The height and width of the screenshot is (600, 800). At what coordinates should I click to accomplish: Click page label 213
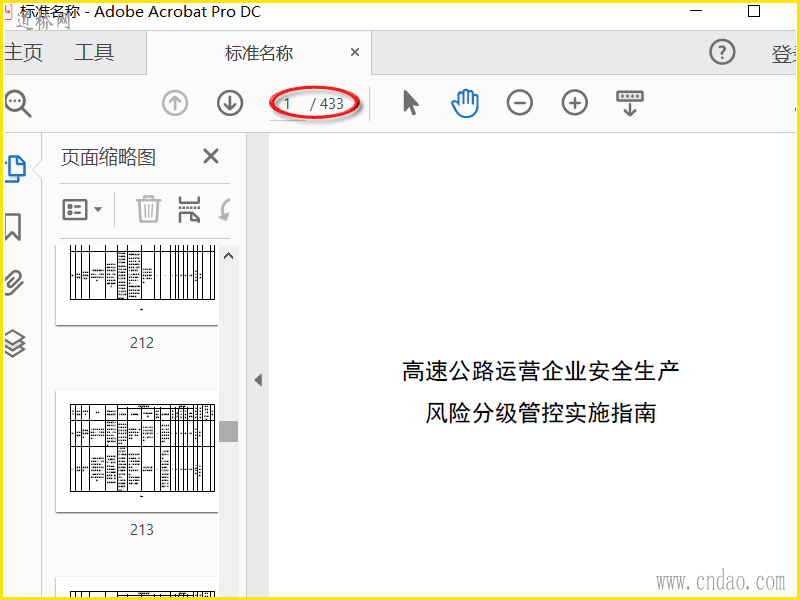coord(142,530)
